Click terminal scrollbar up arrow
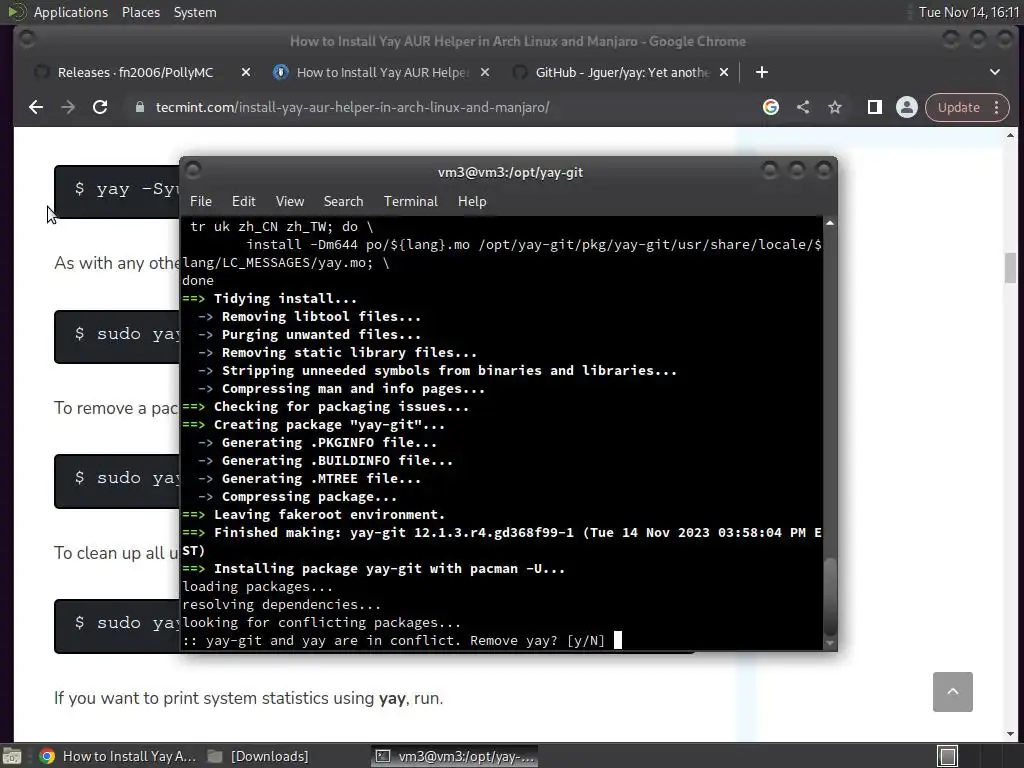The width and height of the screenshot is (1024, 768). coord(830,223)
